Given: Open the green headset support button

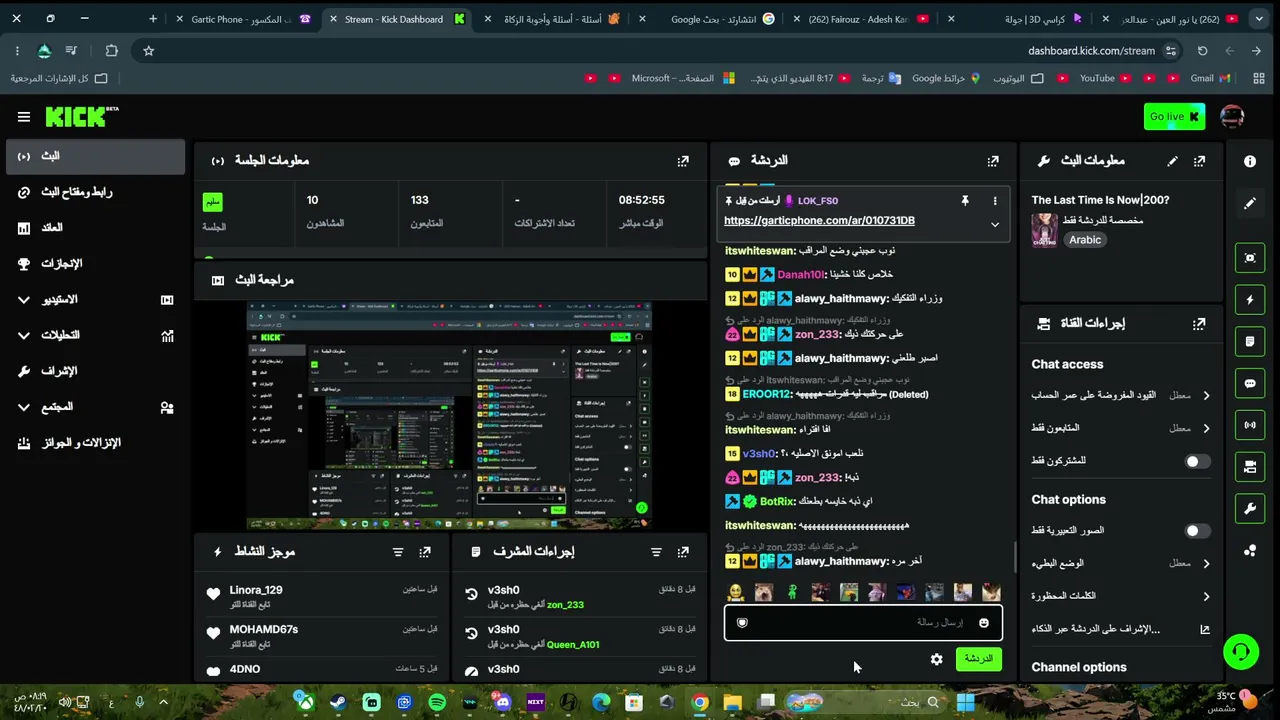Looking at the screenshot, I should [x=1241, y=653].
